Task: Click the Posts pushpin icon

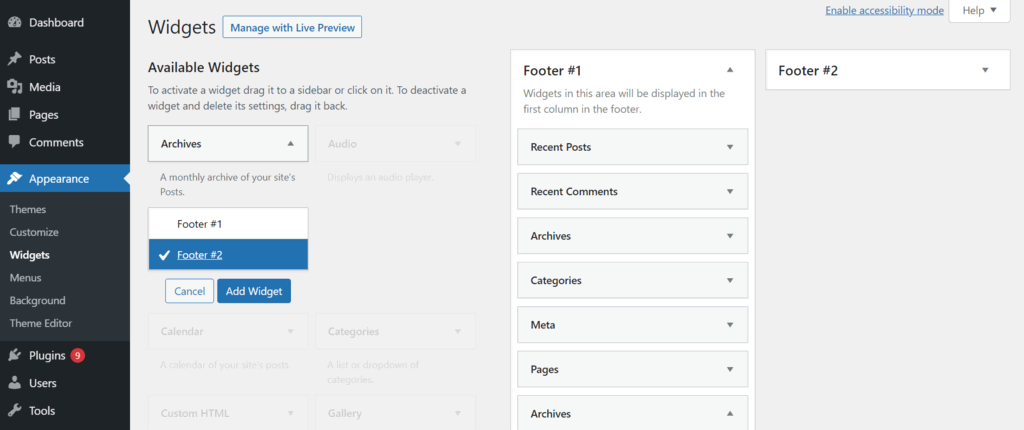Action: click(14, 60)
